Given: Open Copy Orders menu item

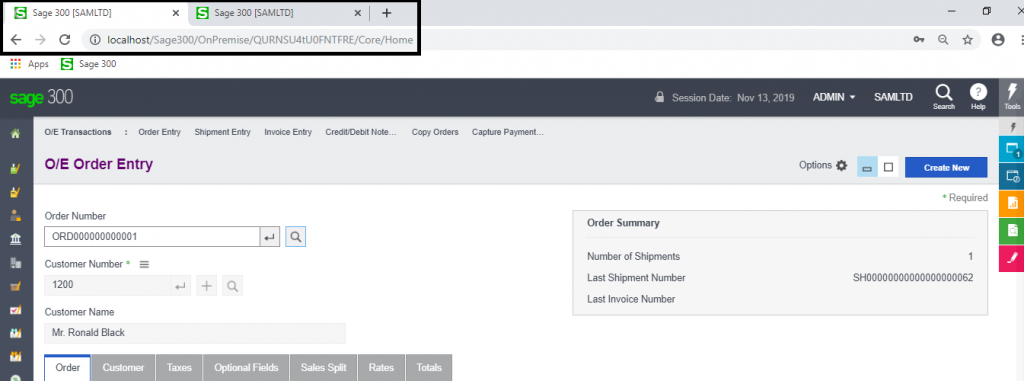Looking at the screenshot, I should 435,132.
